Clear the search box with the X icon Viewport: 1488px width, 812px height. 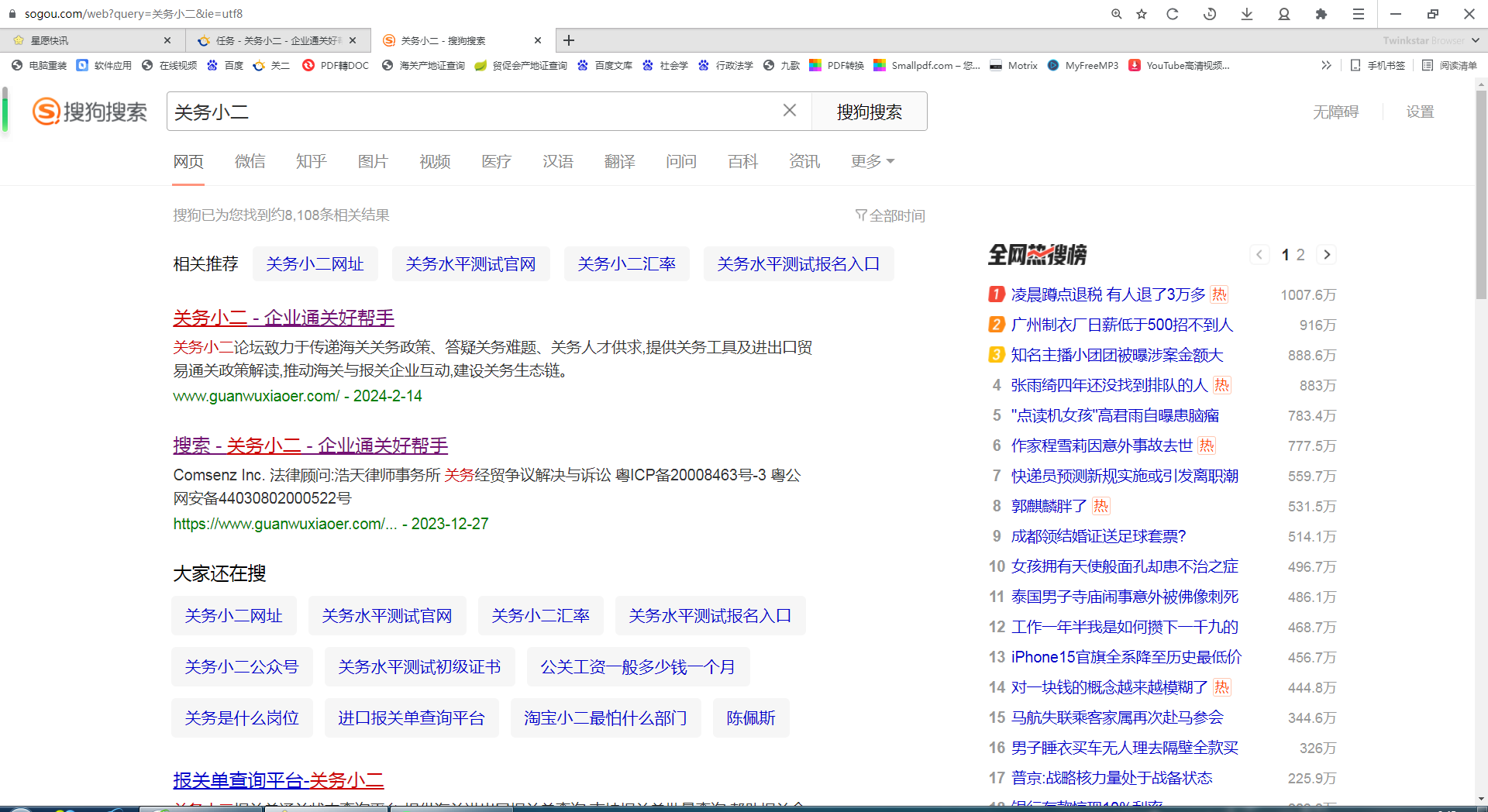coord(790,111)
